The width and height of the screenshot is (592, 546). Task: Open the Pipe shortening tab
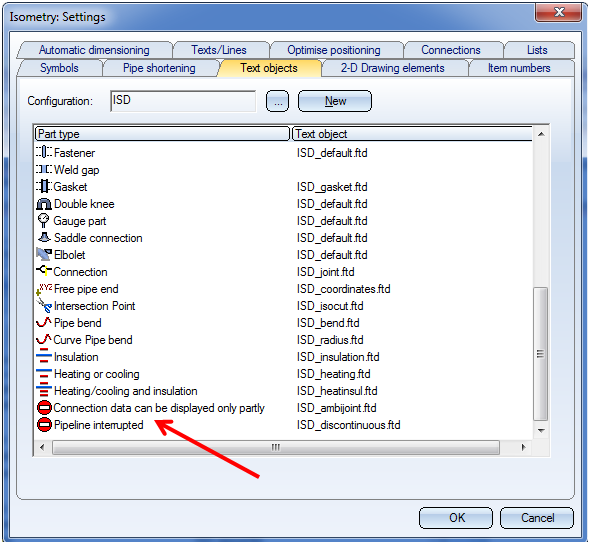click(x=159, y=68)
